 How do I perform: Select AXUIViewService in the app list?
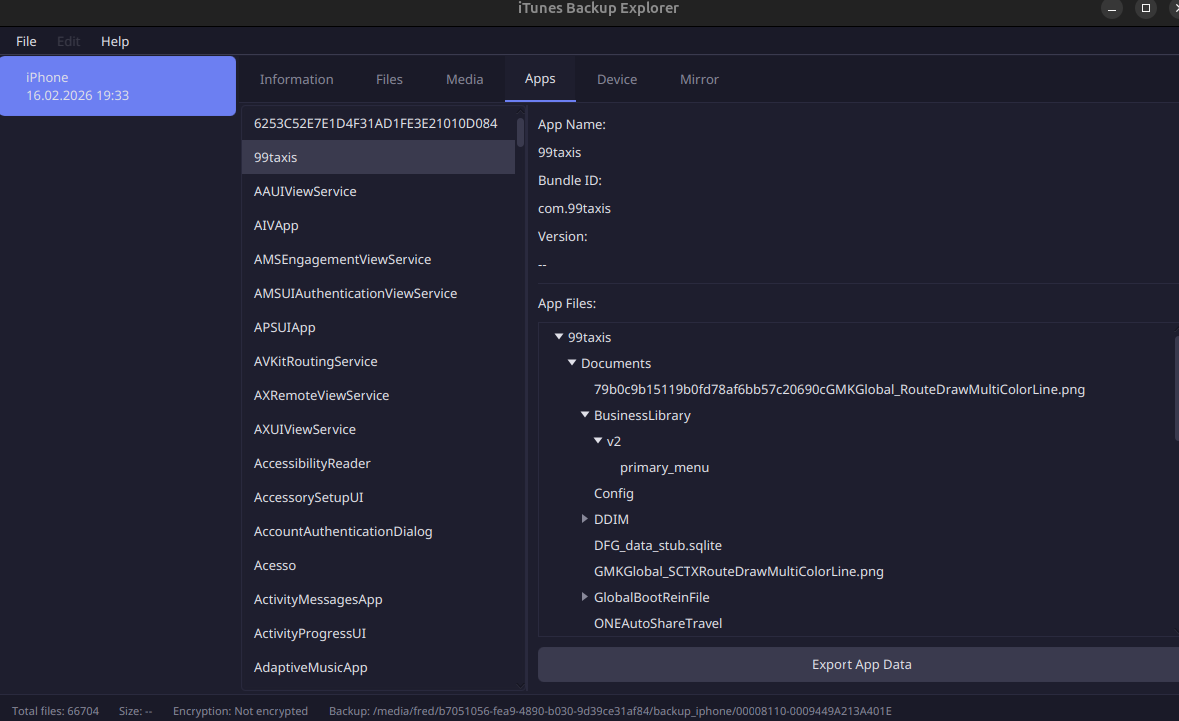(x=378, y=429)
